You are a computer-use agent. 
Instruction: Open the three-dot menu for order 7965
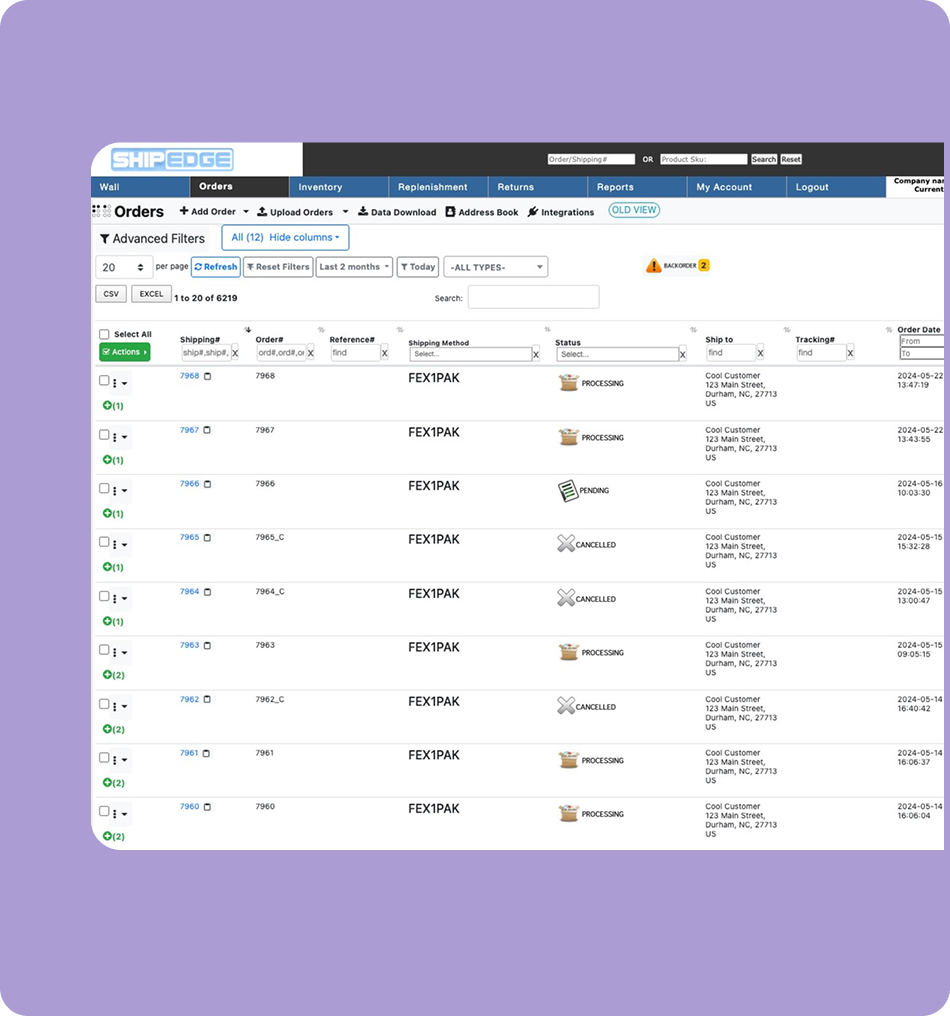pyautogui.click(x=115, y=545)
